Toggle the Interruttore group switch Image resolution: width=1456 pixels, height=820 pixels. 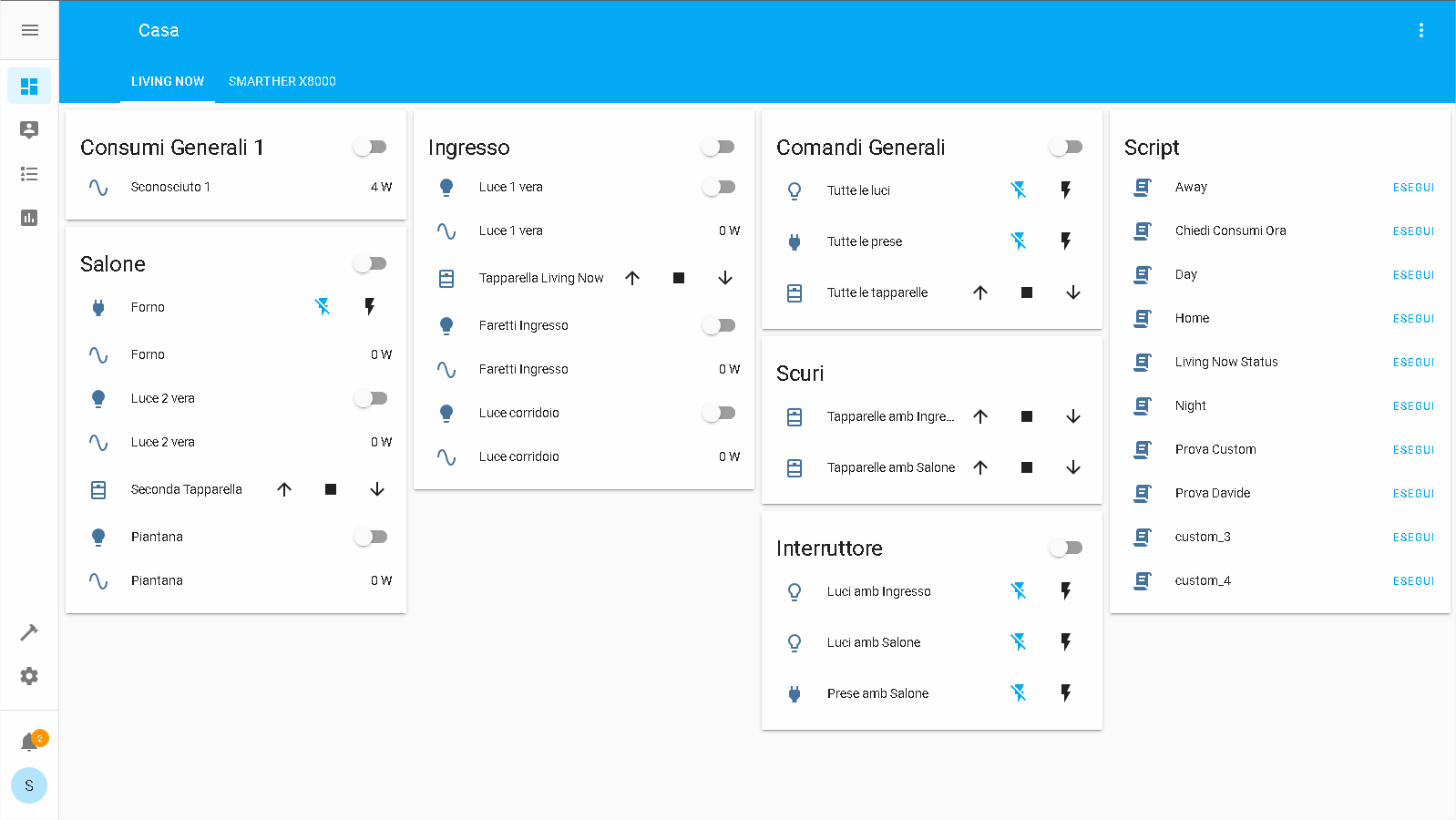[x=1066, y=548]
